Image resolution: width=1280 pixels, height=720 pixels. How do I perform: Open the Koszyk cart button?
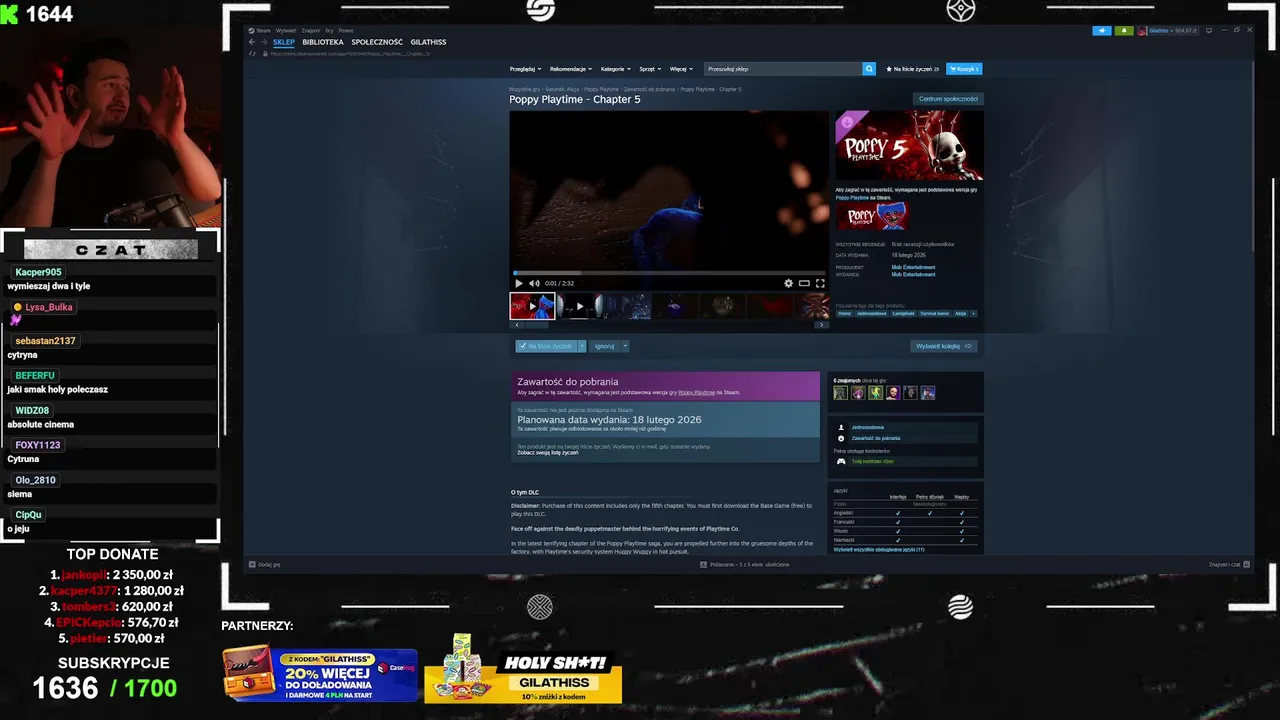click(x=964, y=69)
